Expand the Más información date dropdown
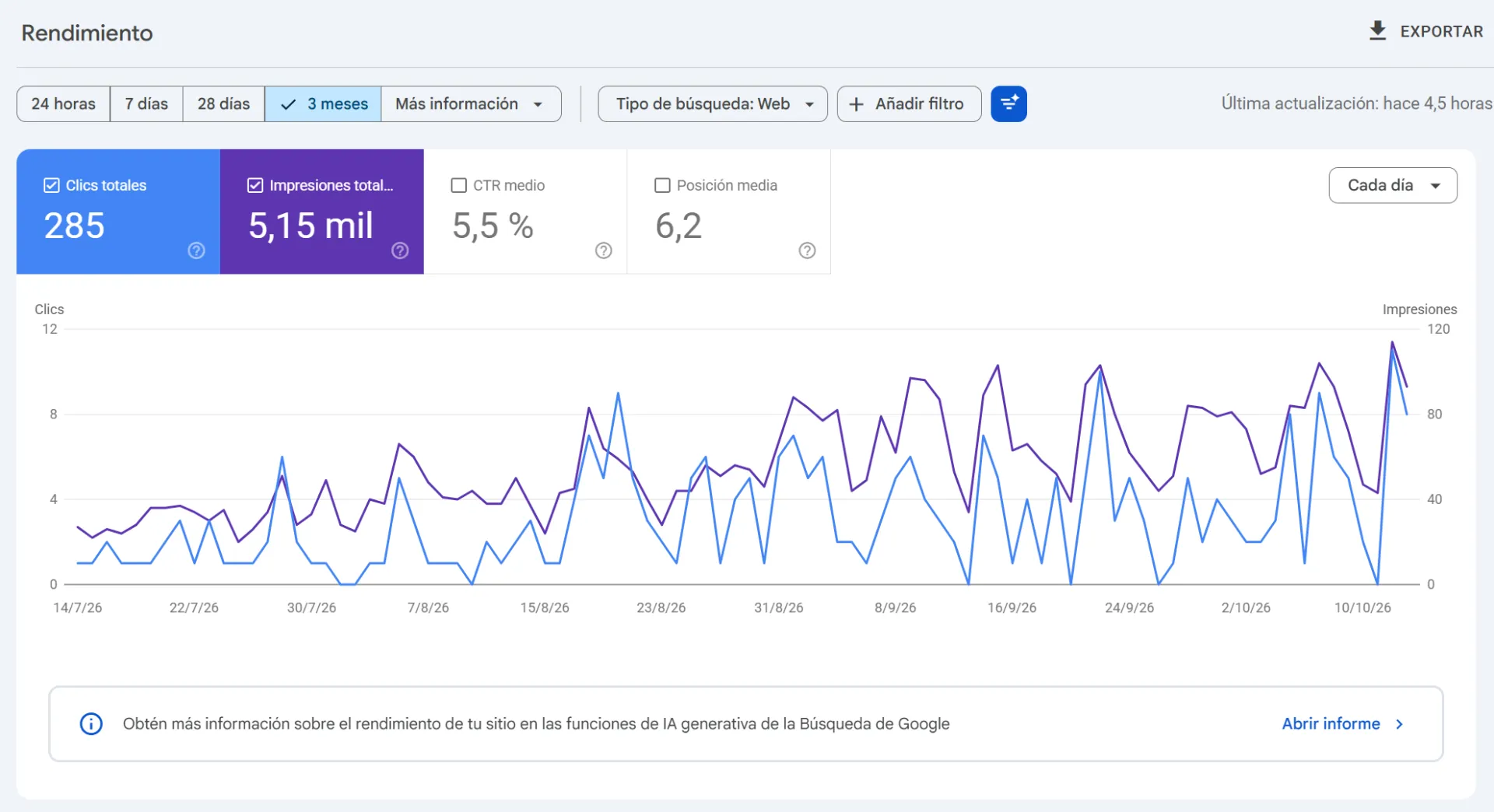 tap(471, 104)
